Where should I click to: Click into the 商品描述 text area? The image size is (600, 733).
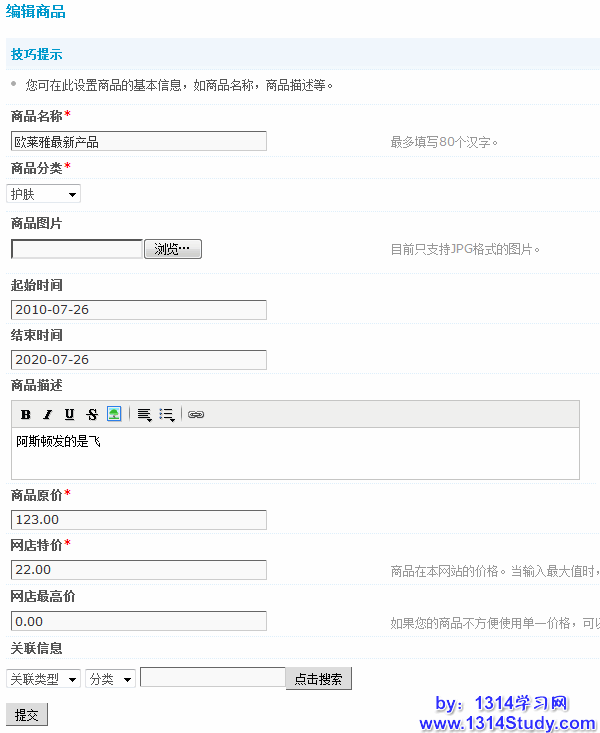[295, 455]
